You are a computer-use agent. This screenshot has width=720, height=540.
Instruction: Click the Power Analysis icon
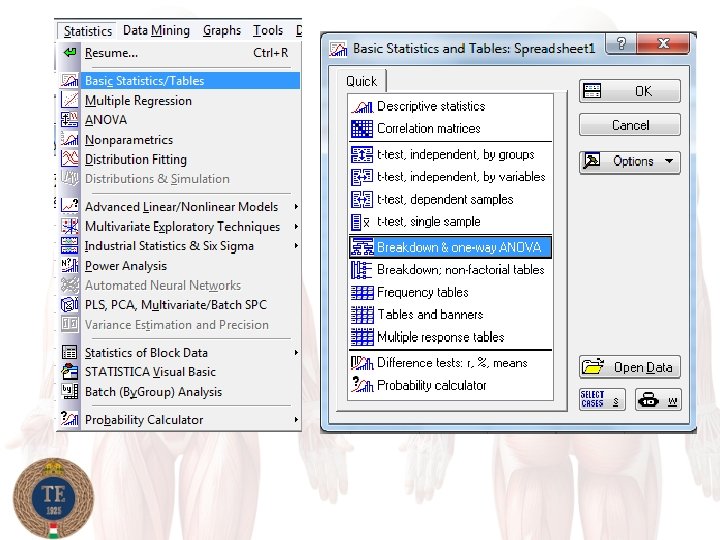(x=70, y=265)
